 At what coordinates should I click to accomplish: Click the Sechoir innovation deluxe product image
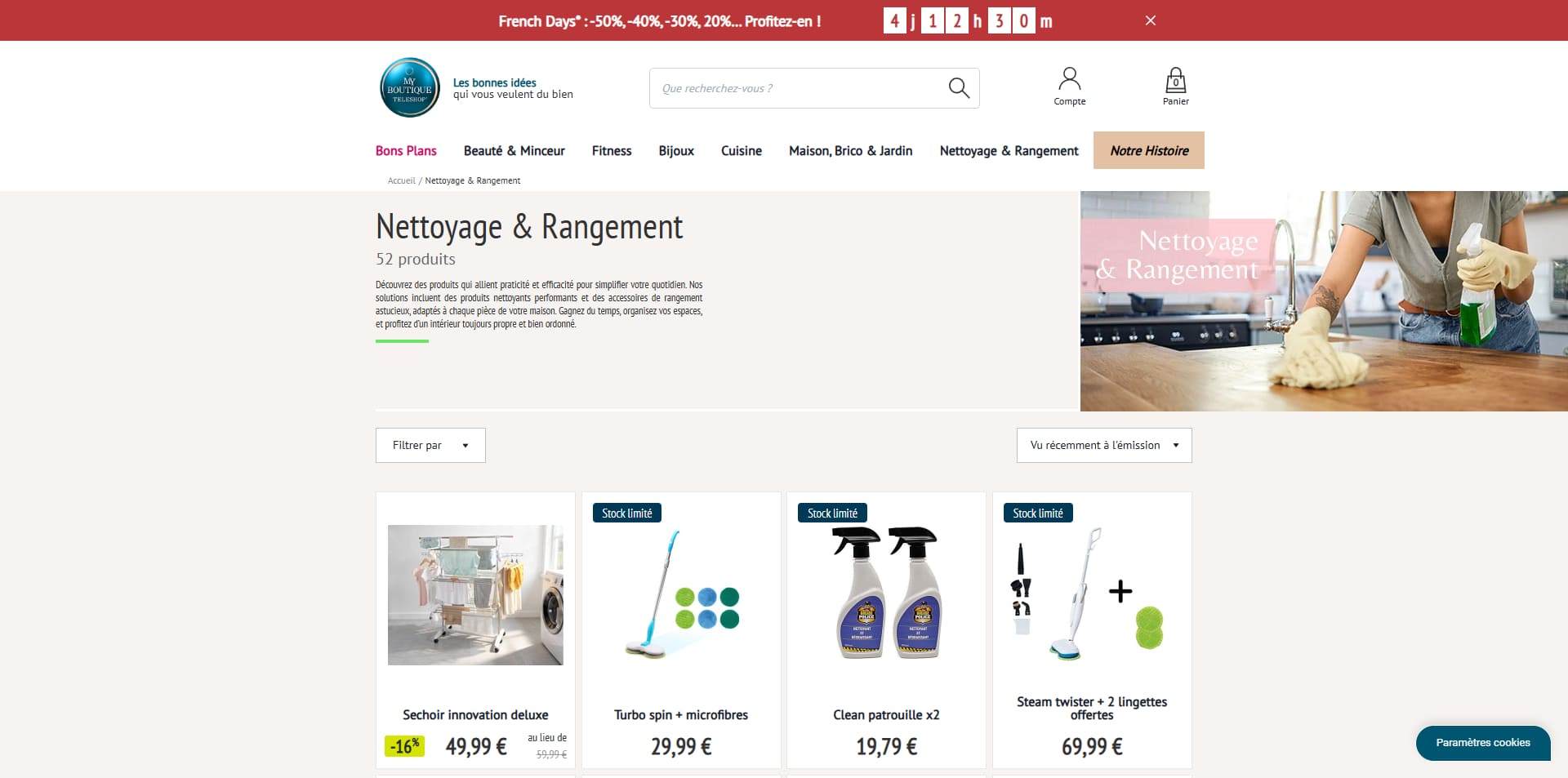[475, 595]
